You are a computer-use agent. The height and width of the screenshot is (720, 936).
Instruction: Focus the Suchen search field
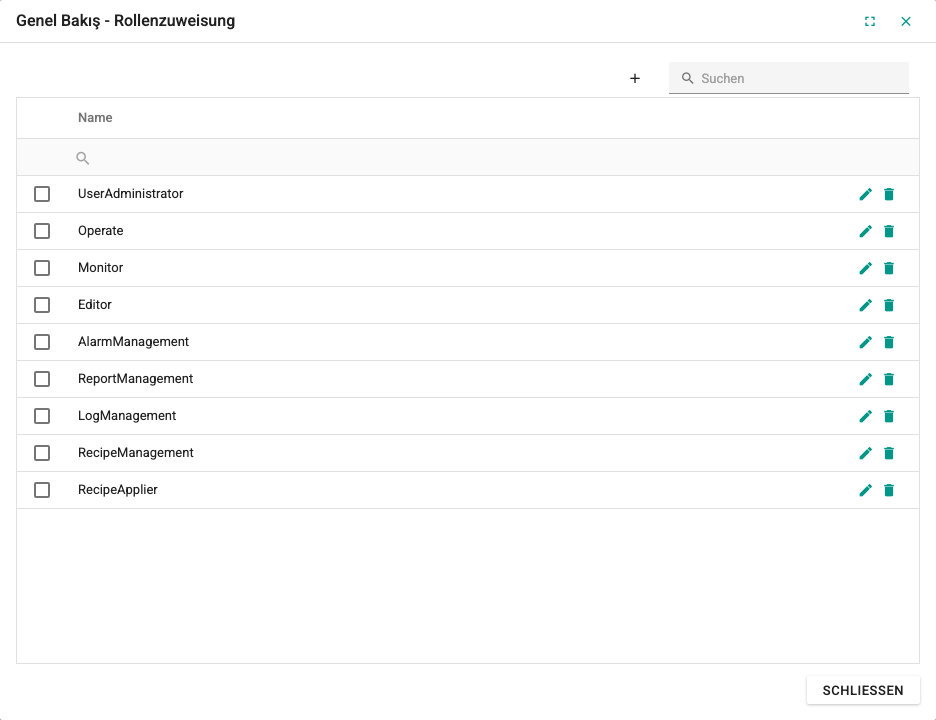pos(789,78)
